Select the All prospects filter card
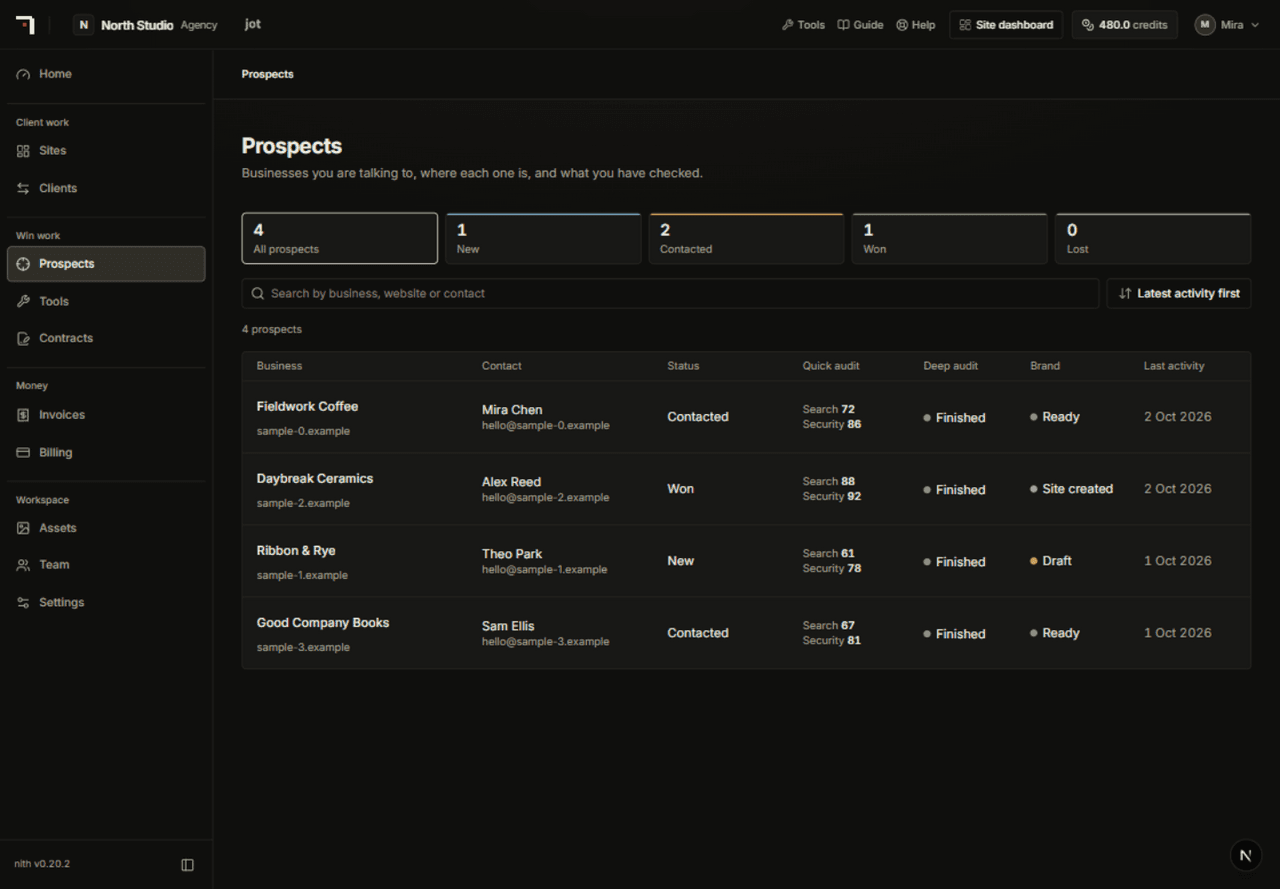1280x889 pixels. [x=340, y=238]
